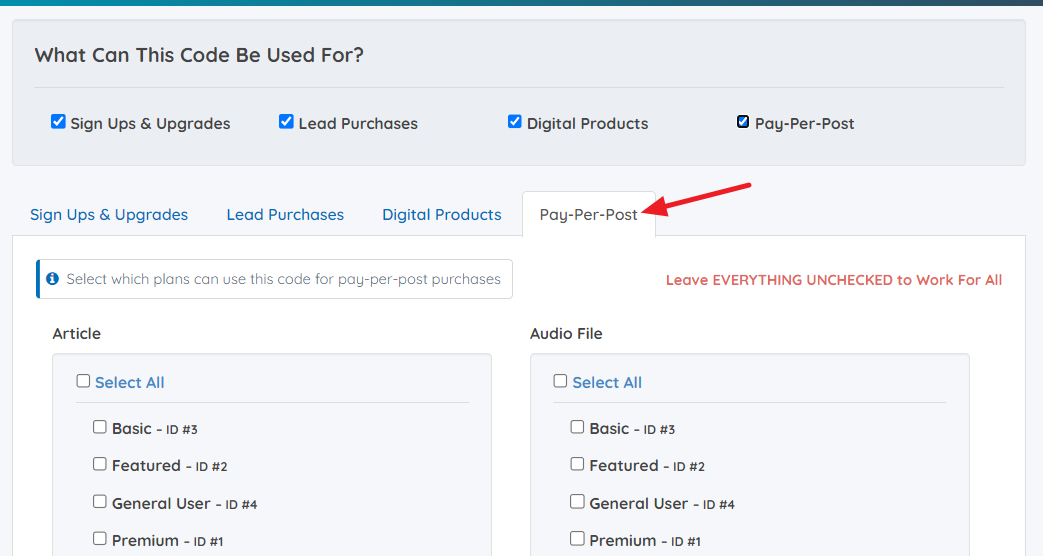Enable Featured ID #2 under Article
Image resolution: width=1043 pixels, height=556 pixels.
(x=100, y=464)
